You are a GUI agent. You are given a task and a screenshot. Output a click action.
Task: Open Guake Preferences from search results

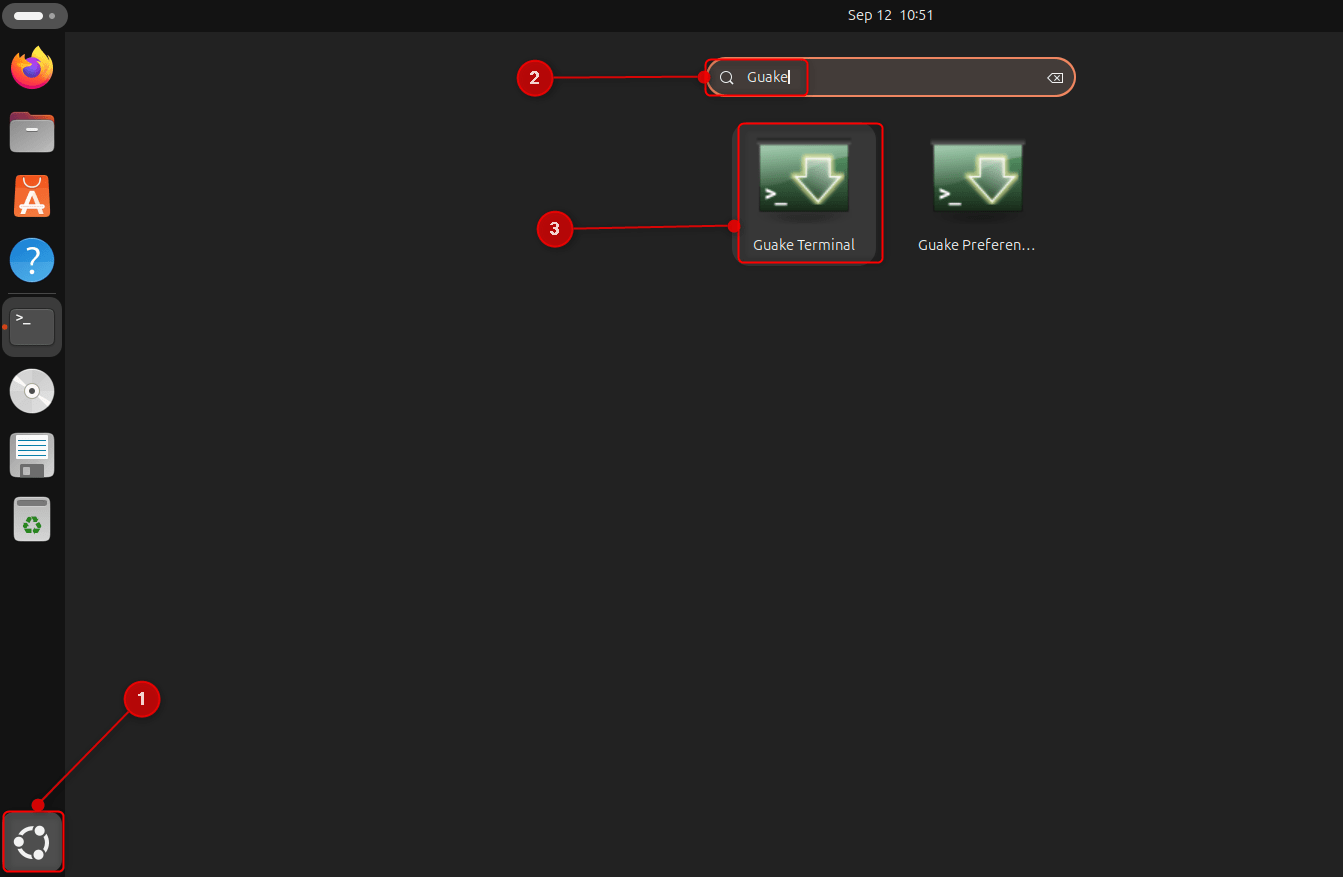click(x=977, y=193)
